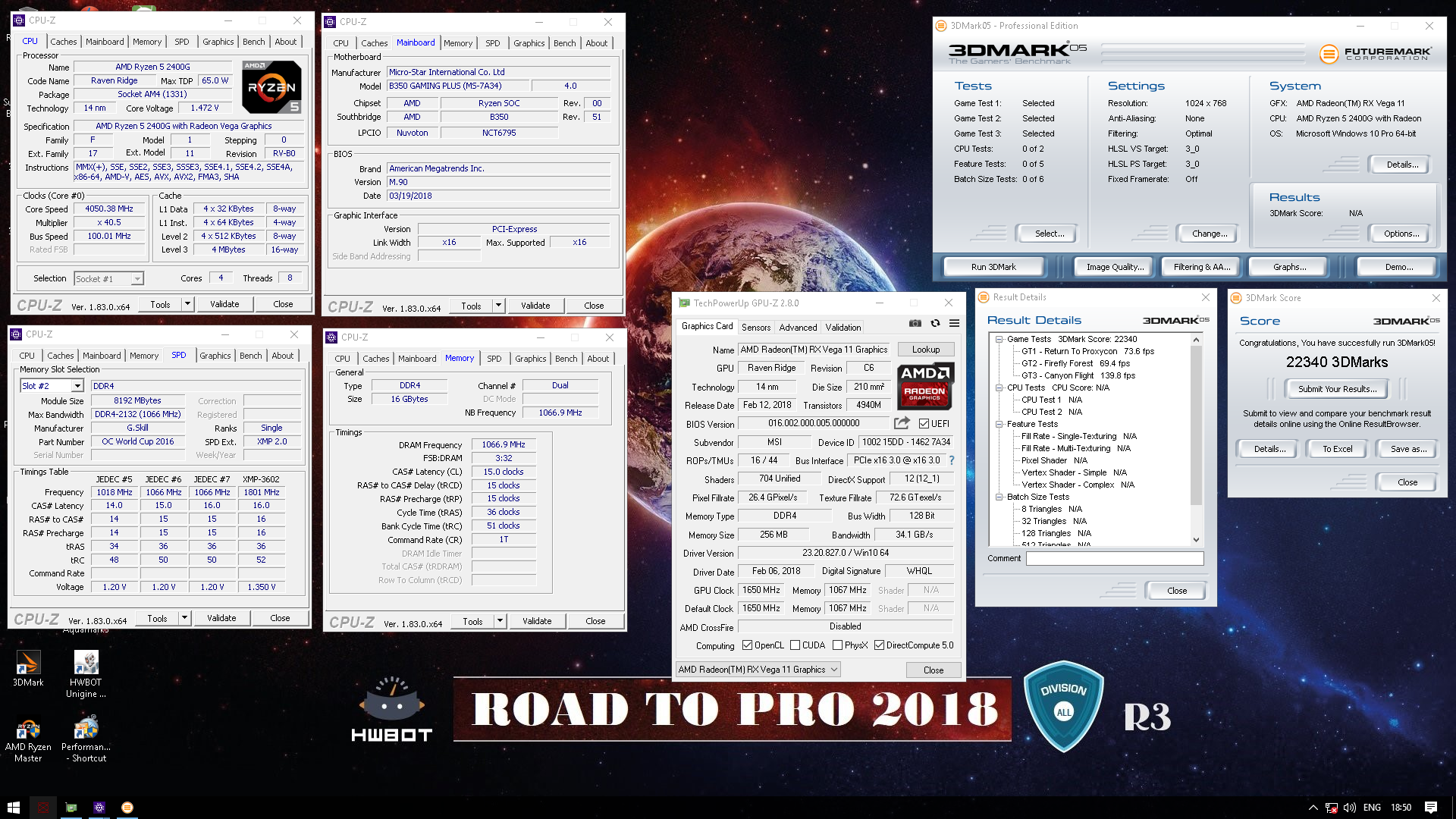Click the network tray icon

click(1332, 808)
